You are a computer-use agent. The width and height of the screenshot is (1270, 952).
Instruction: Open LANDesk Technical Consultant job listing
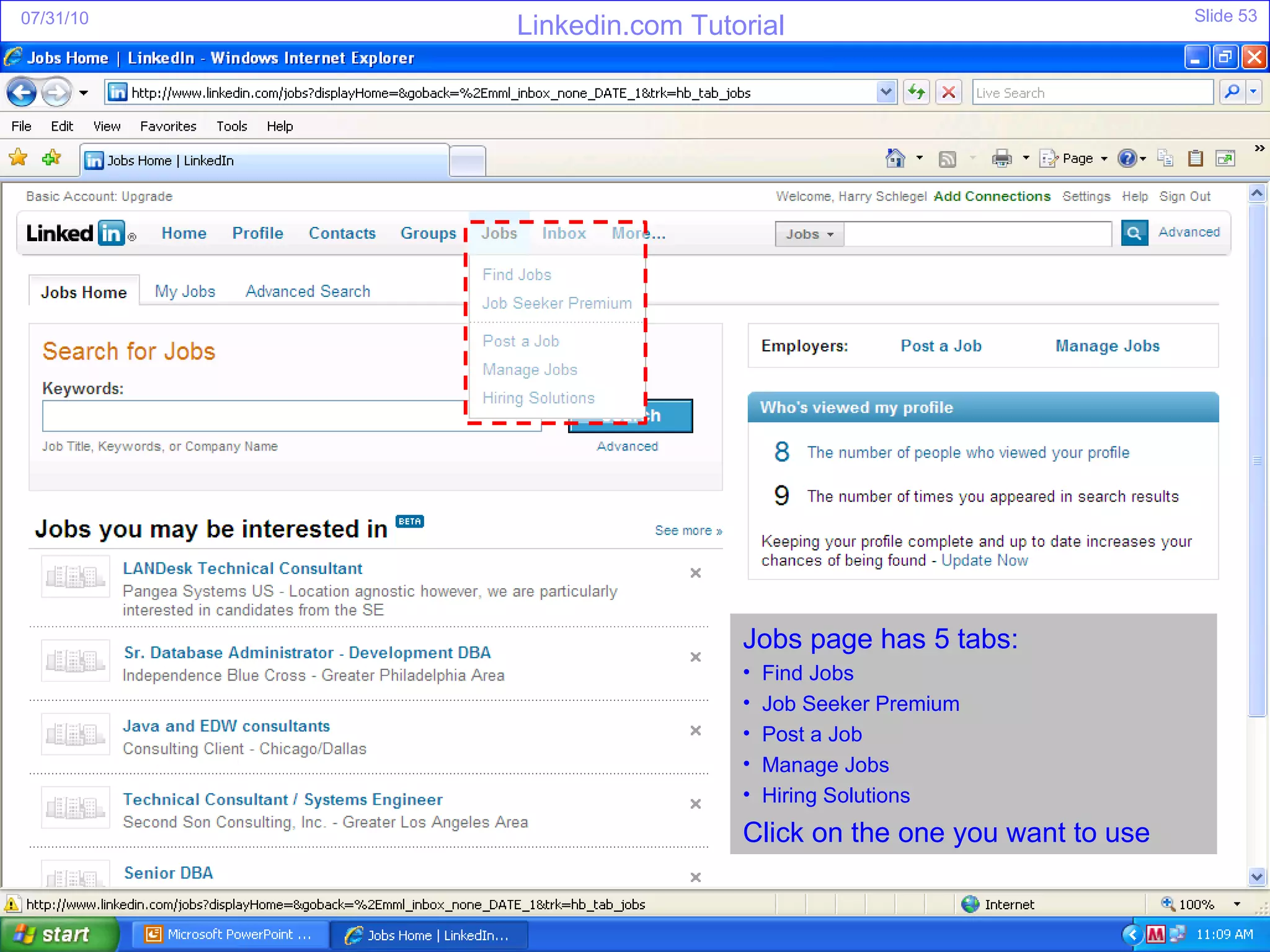(242, 568)
